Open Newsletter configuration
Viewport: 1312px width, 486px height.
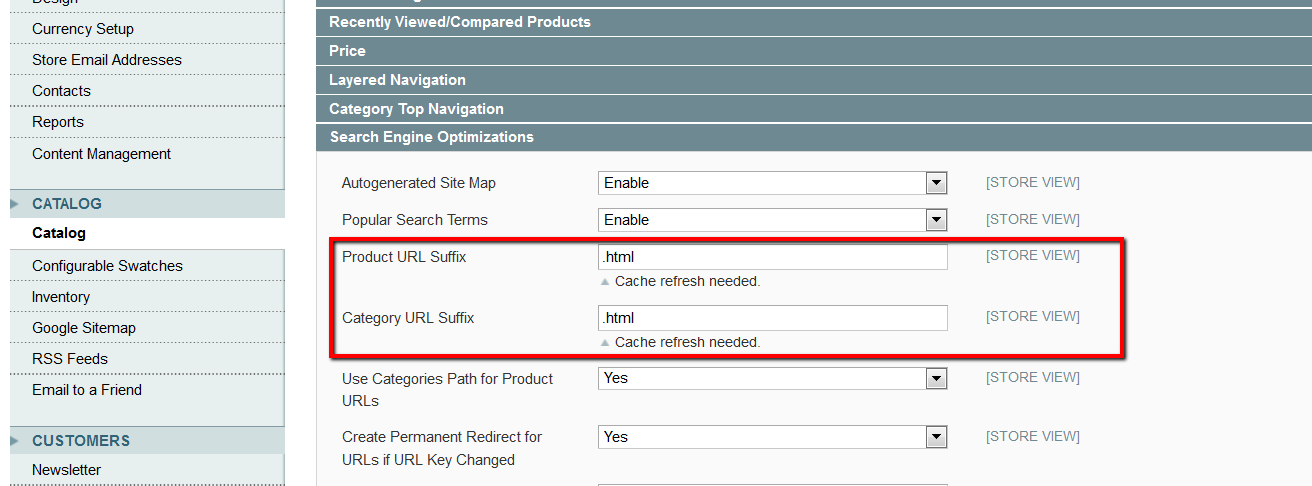pyautogui.click(x=66, y=470)
